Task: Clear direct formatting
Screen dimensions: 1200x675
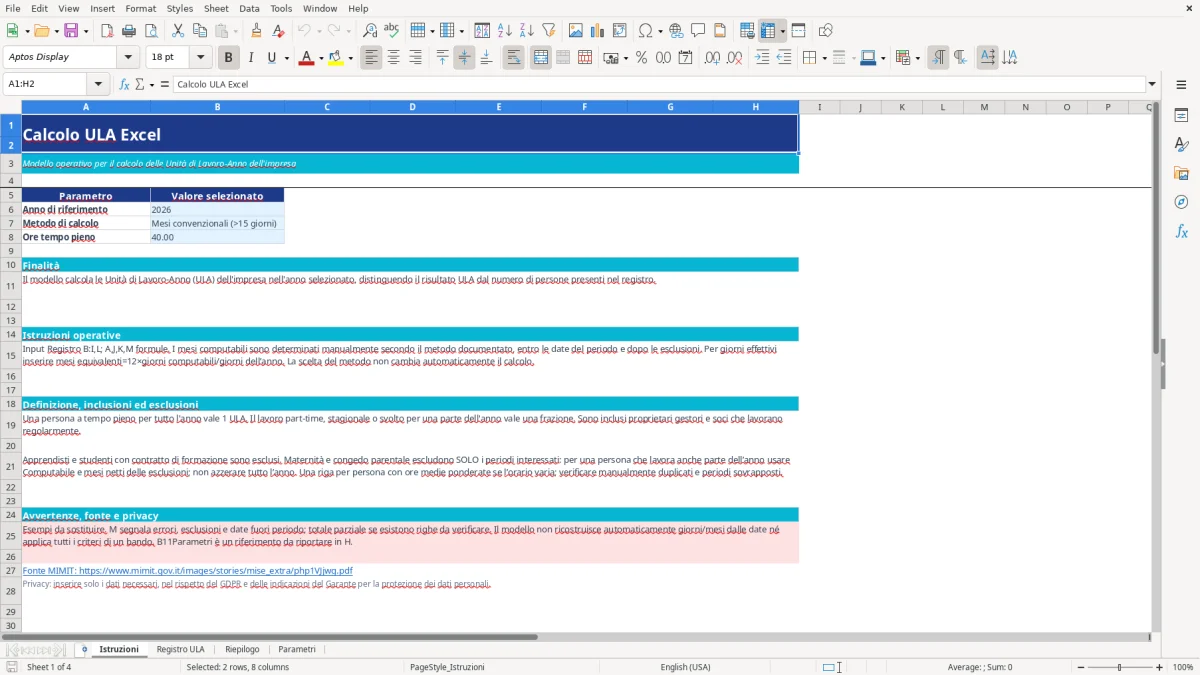Action: coord(279,31)
